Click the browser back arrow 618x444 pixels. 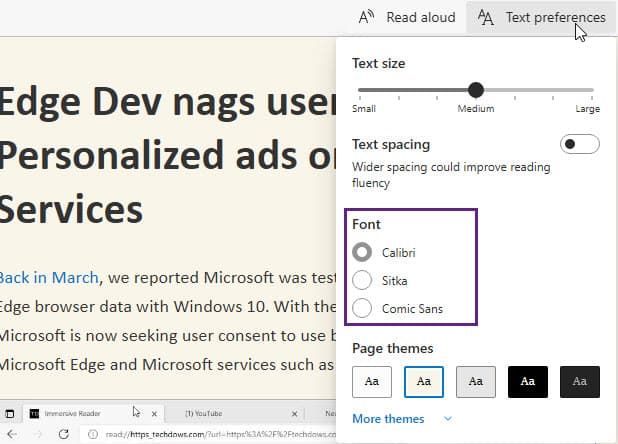(10, 434)
